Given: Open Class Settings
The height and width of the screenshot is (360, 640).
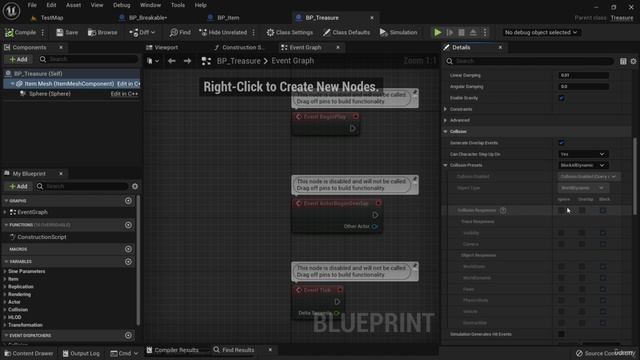Looking at the screenshot, I should pyautogui.click(x=290, y=32).
